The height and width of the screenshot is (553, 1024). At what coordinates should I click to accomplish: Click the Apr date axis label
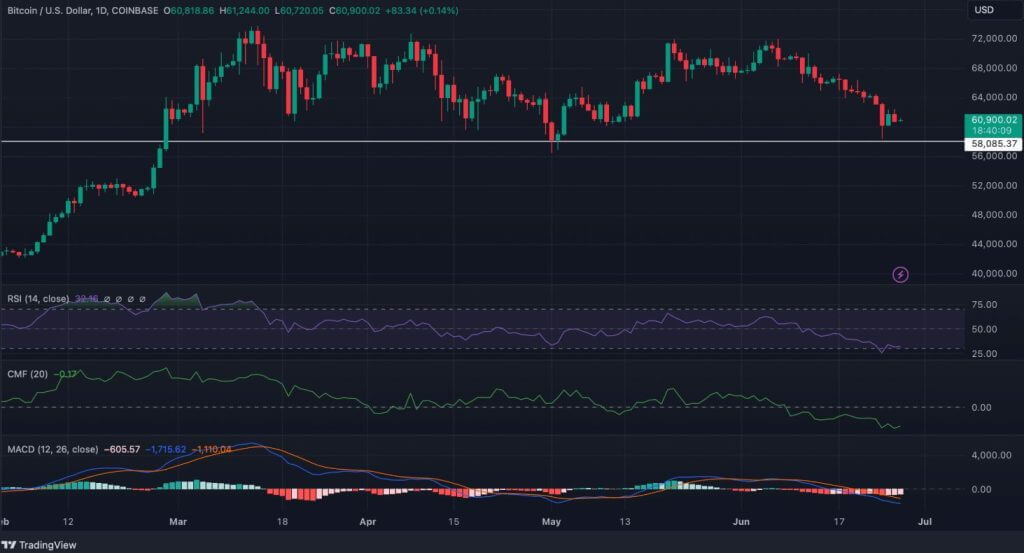[x=368, y=522]
